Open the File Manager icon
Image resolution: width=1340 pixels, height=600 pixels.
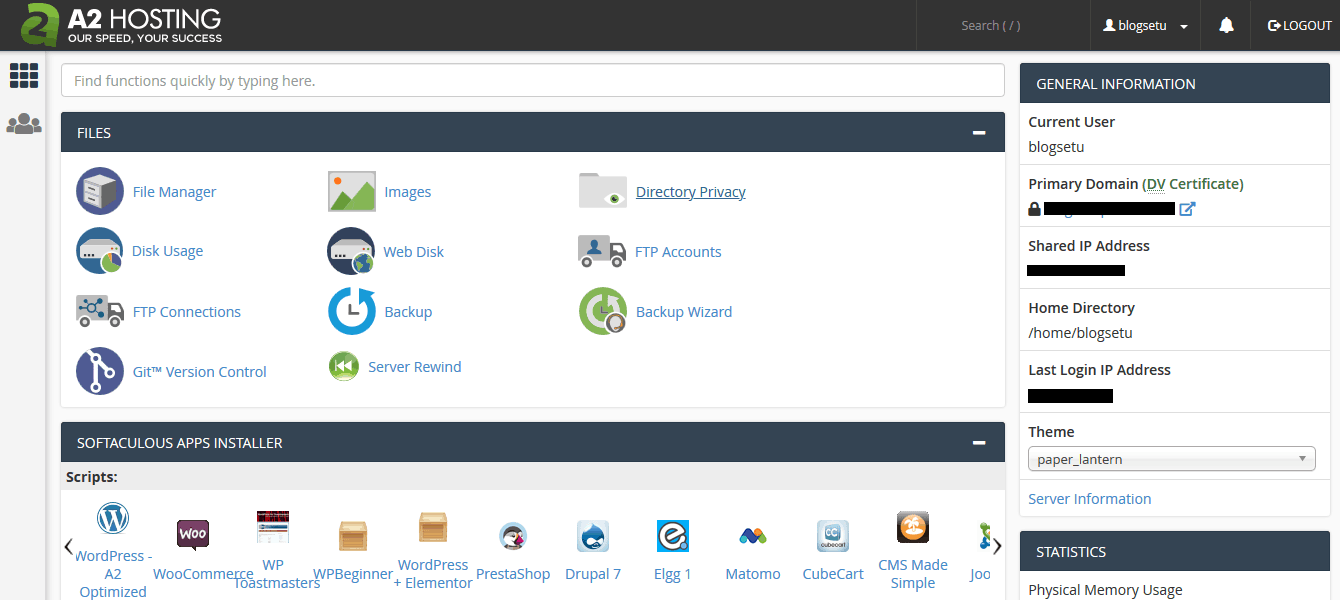[100, 191]
